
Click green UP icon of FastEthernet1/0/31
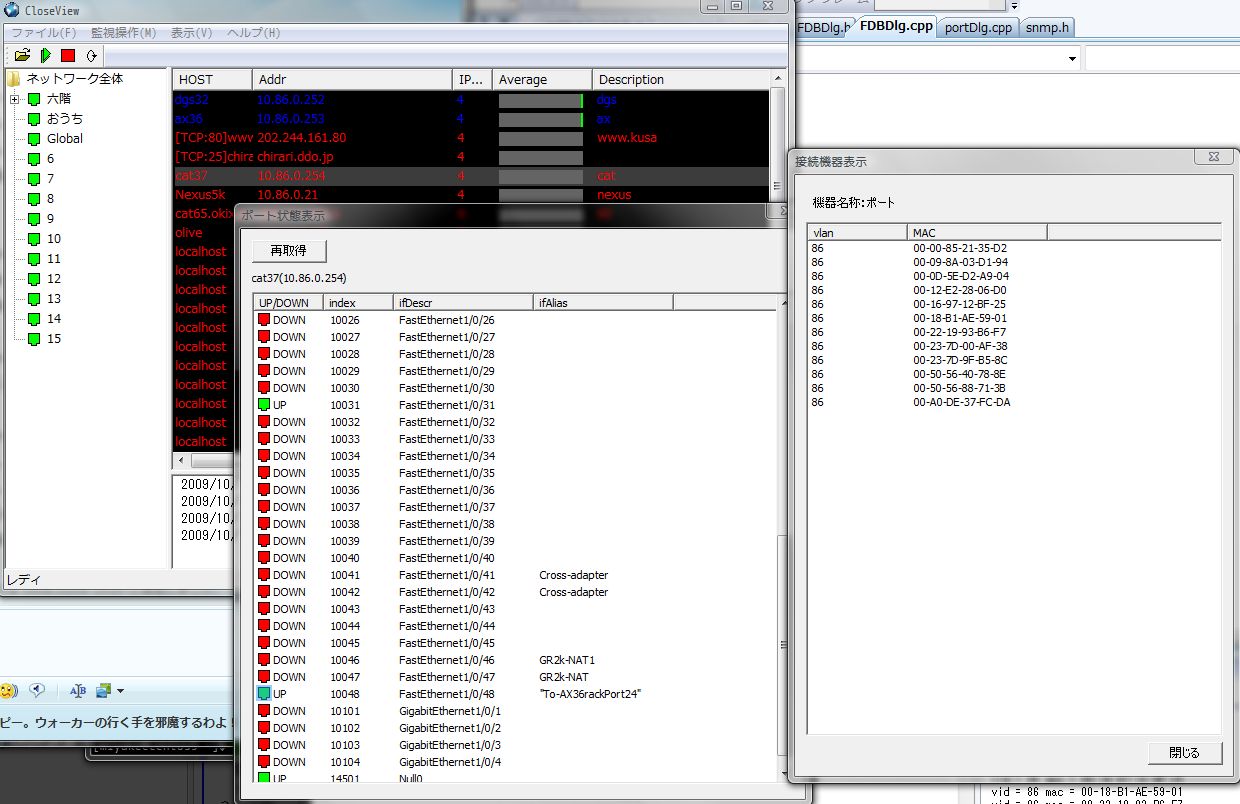264,405
